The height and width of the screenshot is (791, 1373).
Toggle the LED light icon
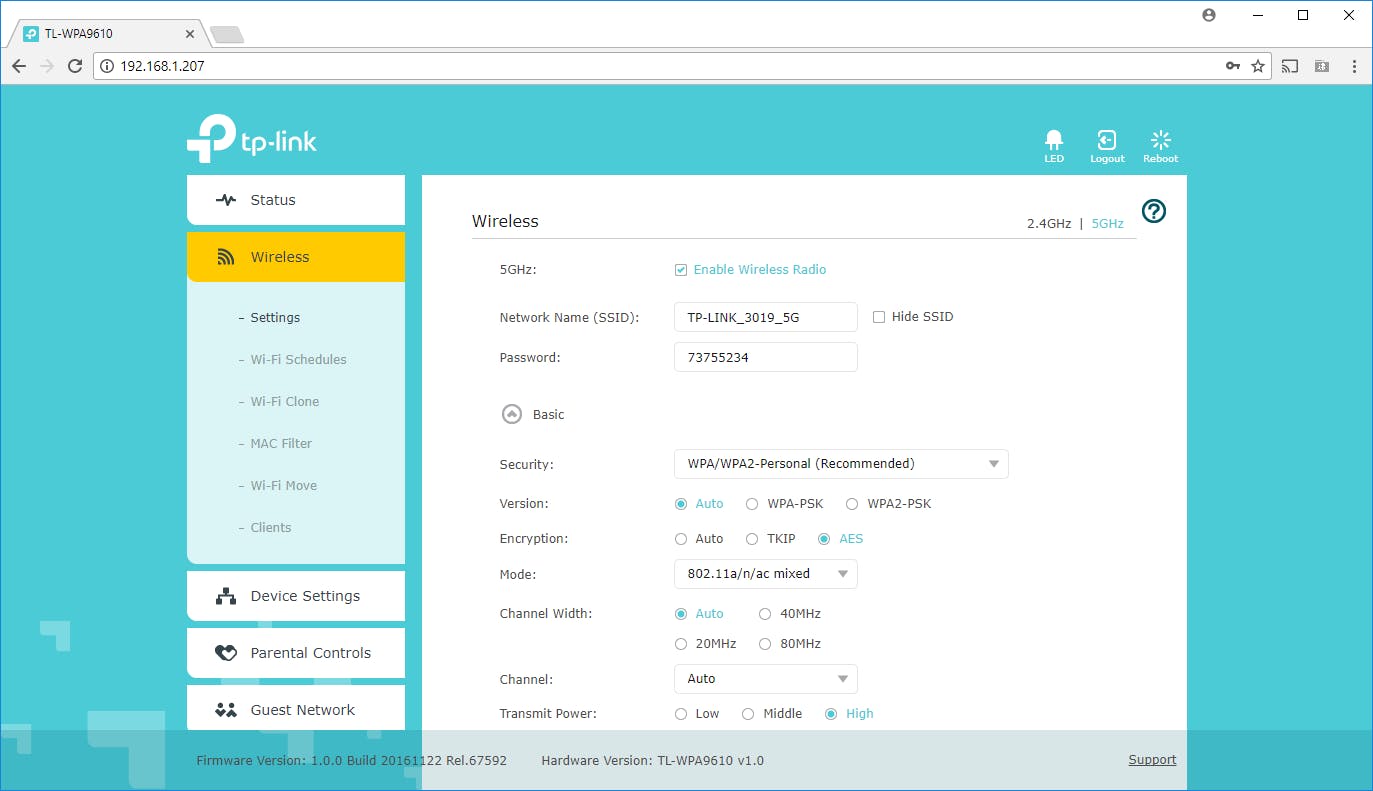1054,140
